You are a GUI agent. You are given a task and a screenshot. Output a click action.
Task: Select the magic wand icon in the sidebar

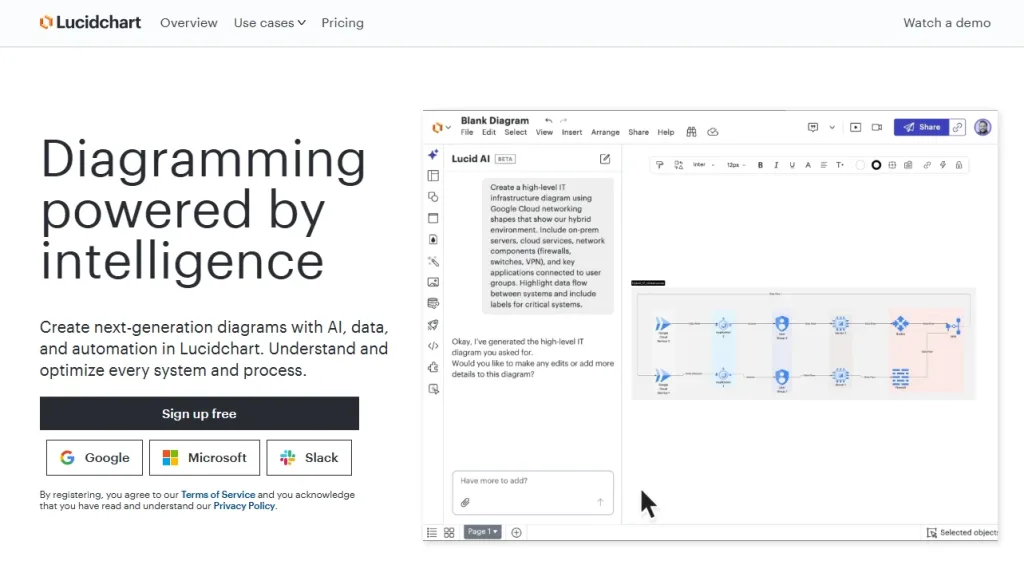point(433,261)
